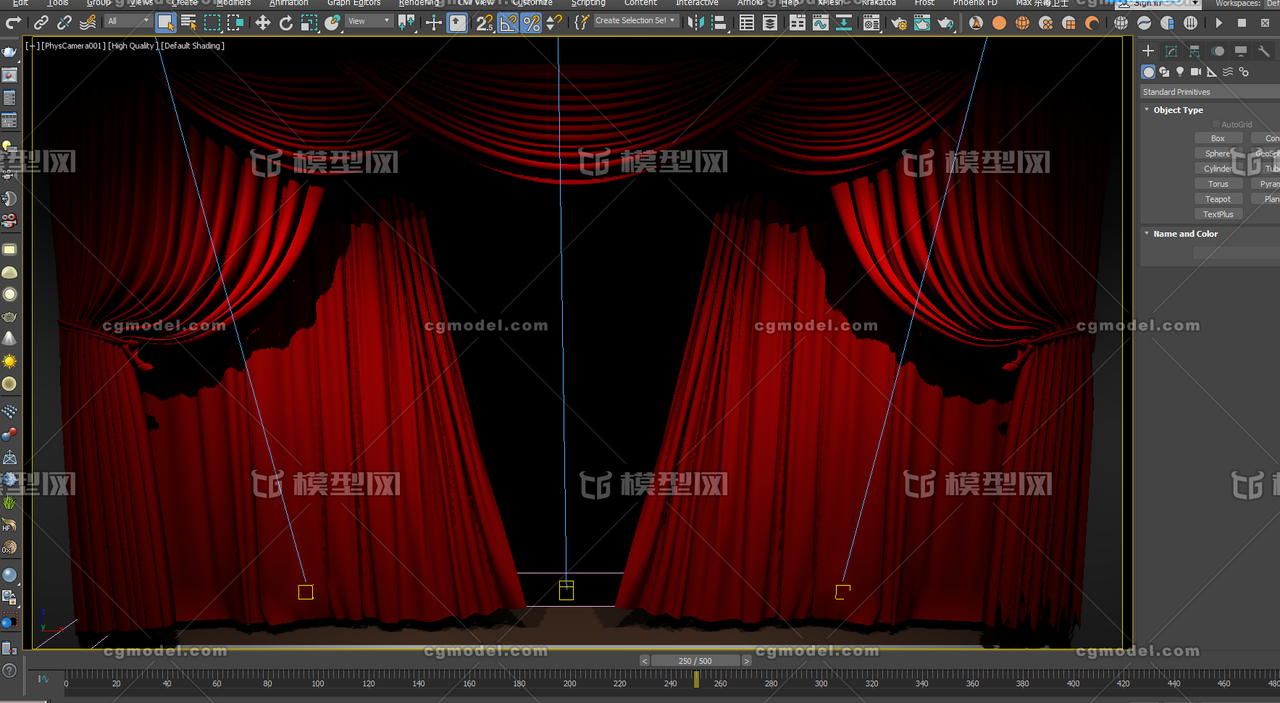Switch to Hierarchy command panel tab
This screenshot has height=703, width=1280.
click(x=1194, y=51)
